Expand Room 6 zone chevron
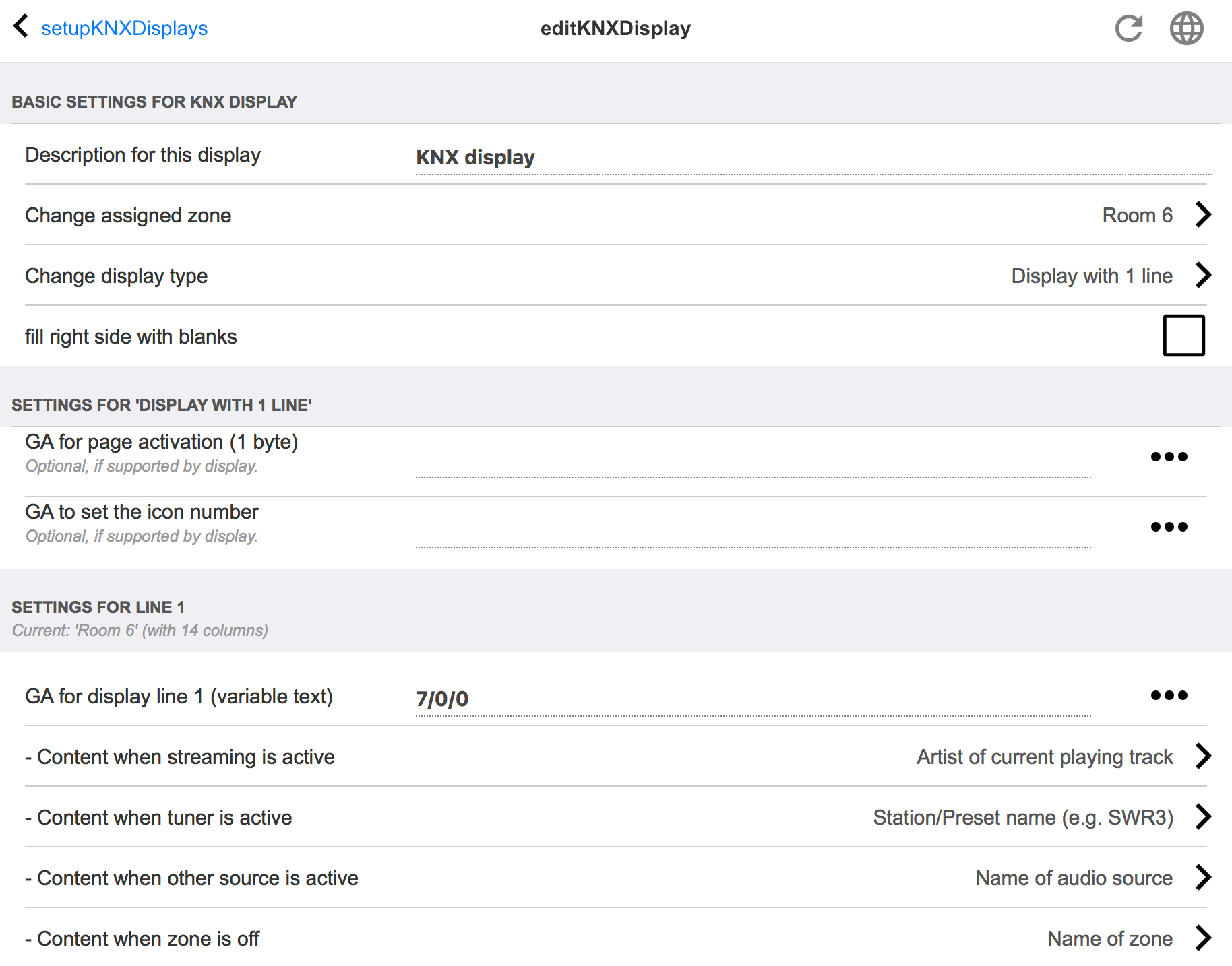The image size is (1232, 966). coord(1203,215)
